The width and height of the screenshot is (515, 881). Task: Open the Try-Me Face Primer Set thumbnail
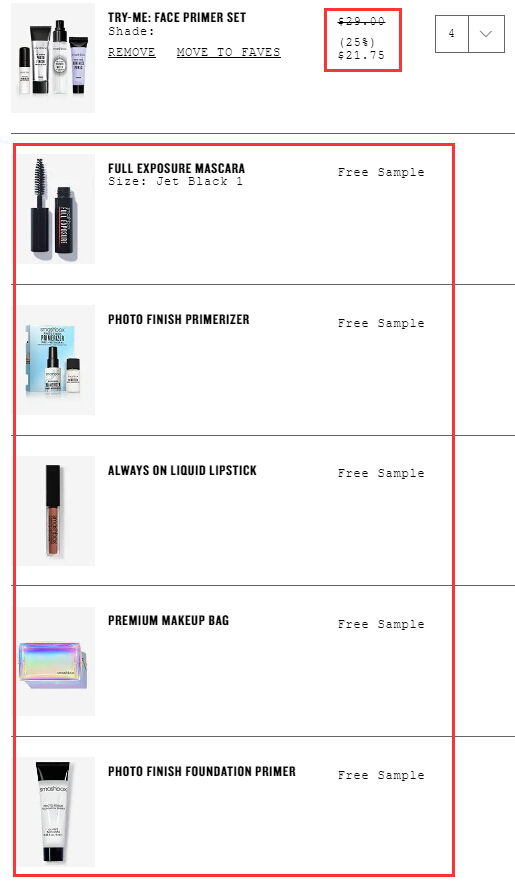(x=53, y=58)
